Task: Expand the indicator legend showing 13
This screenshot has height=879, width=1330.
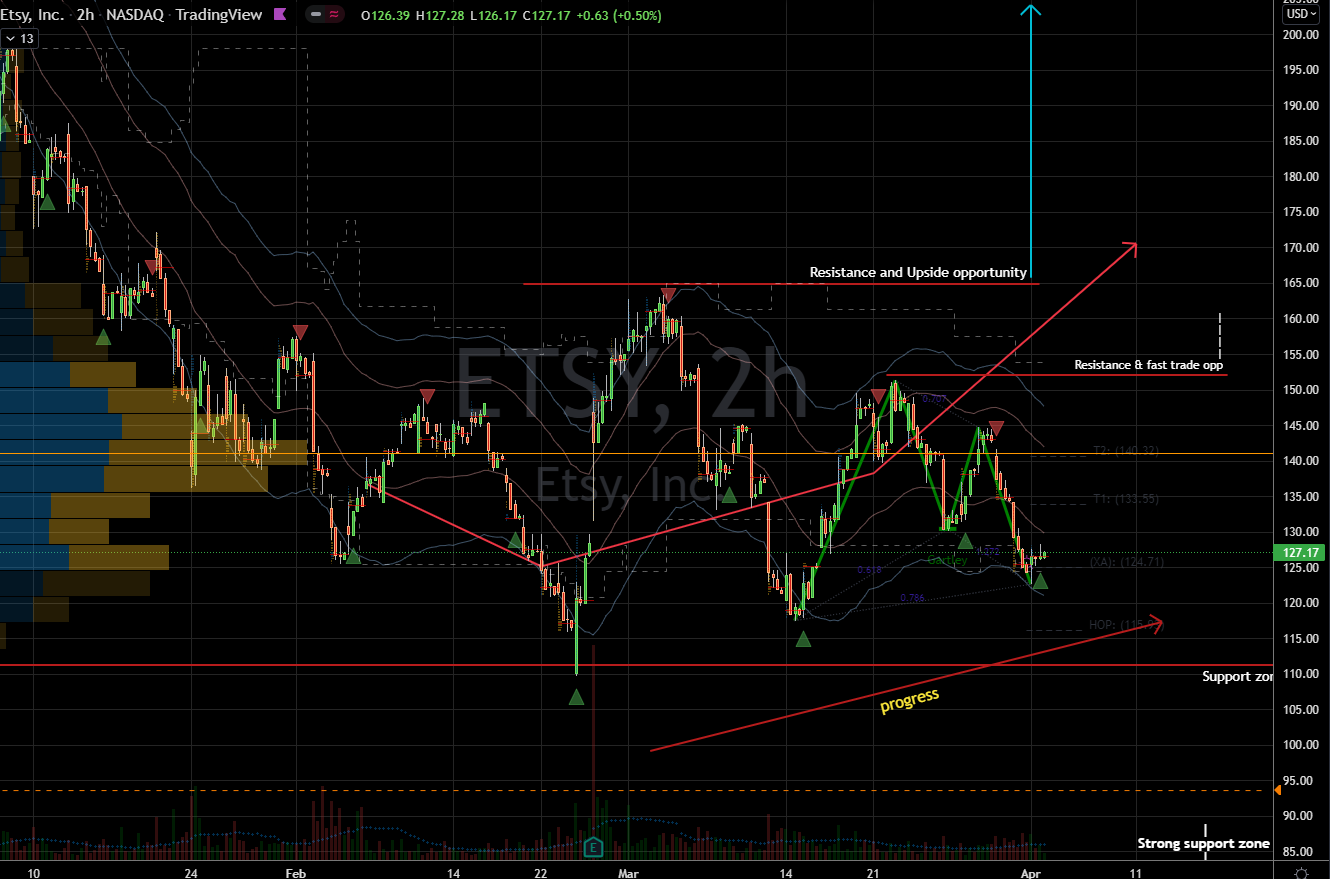Action: (20, 38)
